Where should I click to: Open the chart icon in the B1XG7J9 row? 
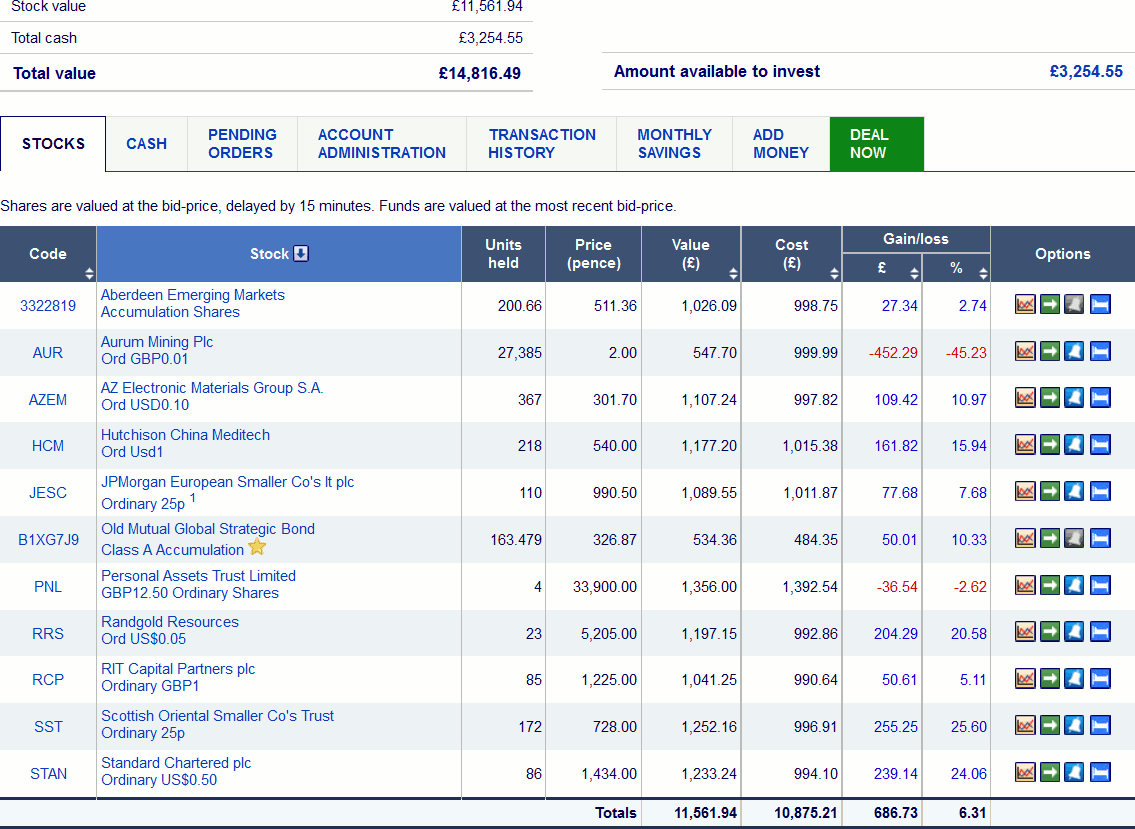(1025, 539)
